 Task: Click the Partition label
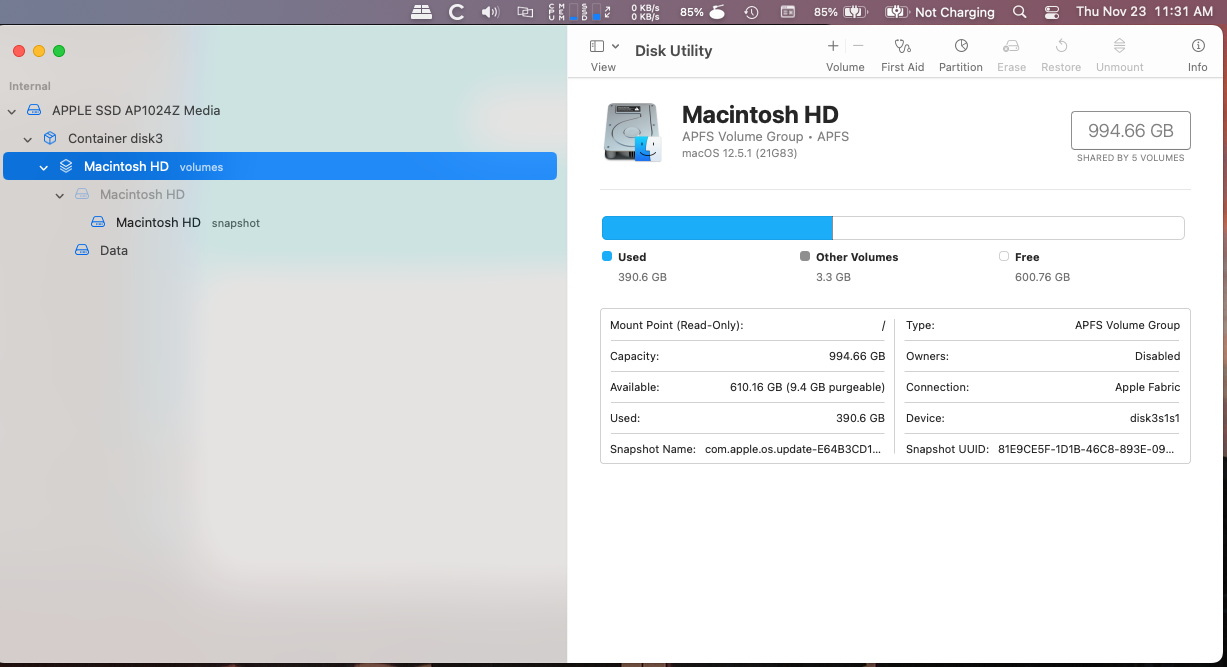tap(961, 67)
